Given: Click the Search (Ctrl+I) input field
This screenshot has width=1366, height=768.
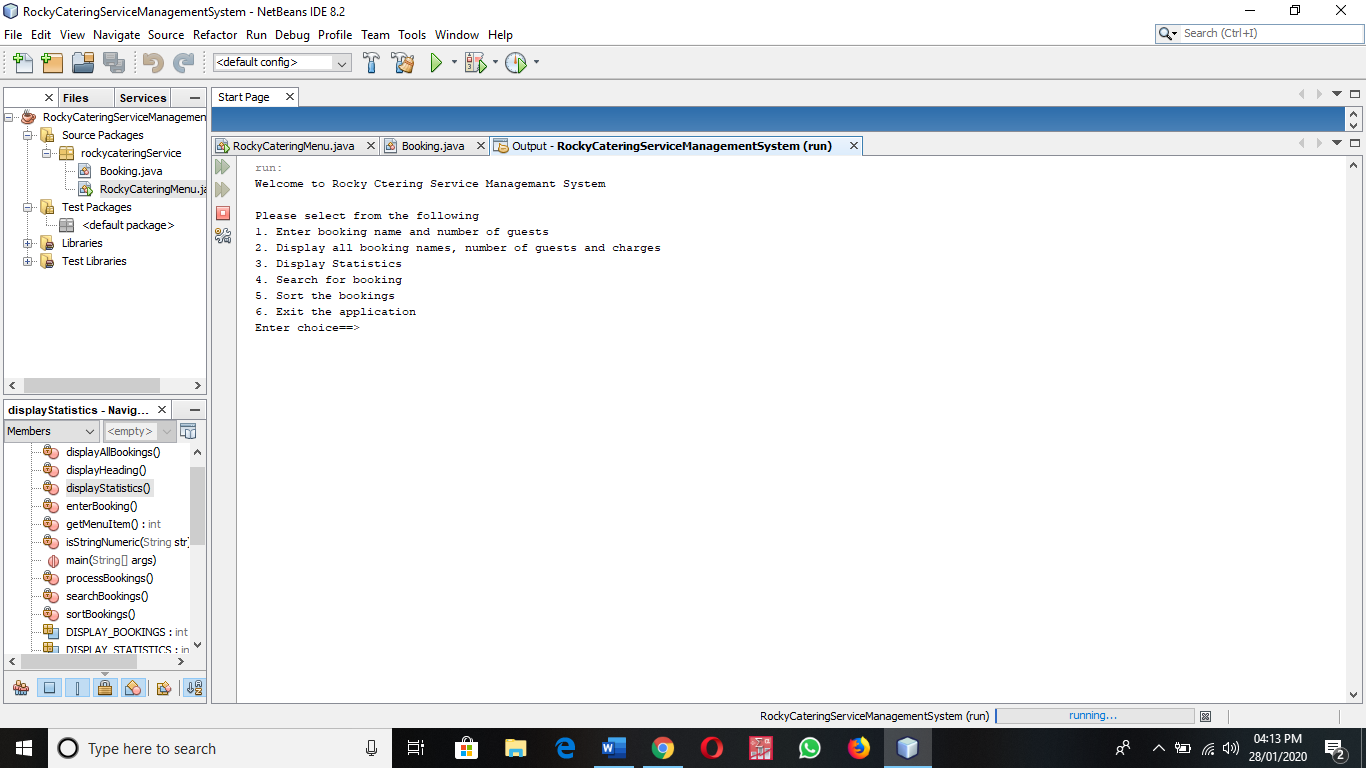Looking at the screenshot, I should (x=1268, y=33).
